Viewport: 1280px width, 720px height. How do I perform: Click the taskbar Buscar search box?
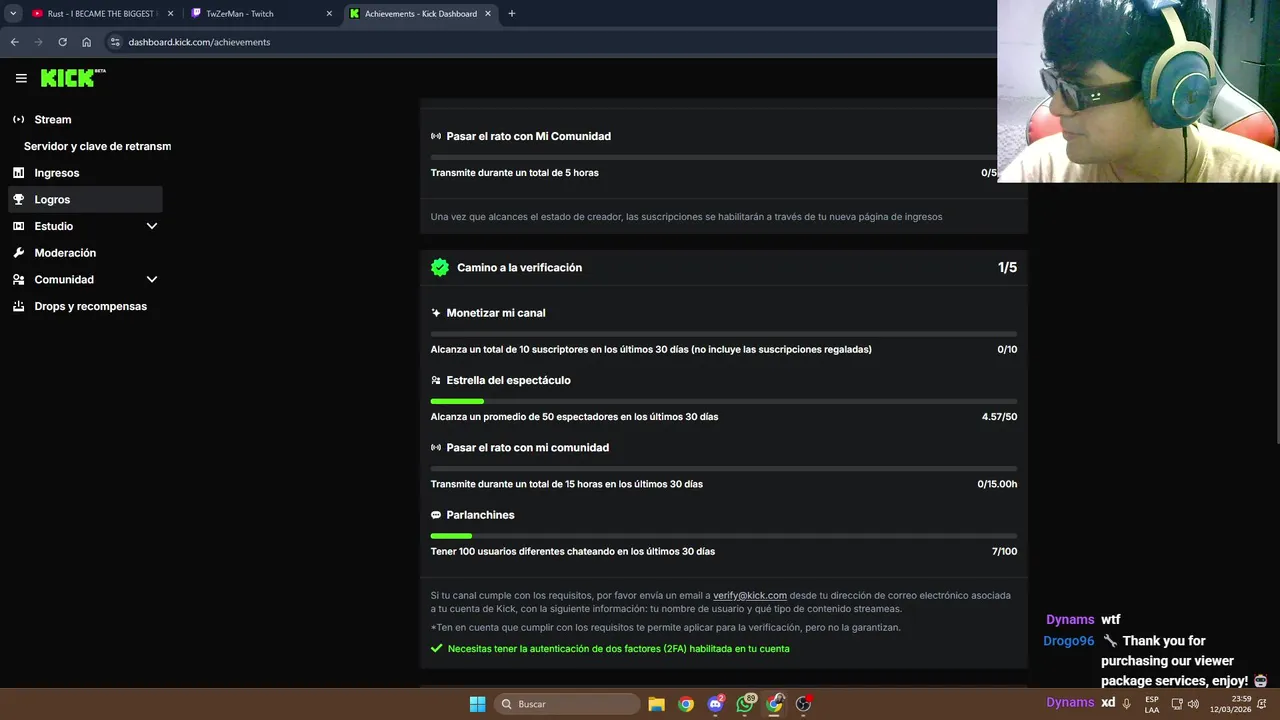click(567, 704)
